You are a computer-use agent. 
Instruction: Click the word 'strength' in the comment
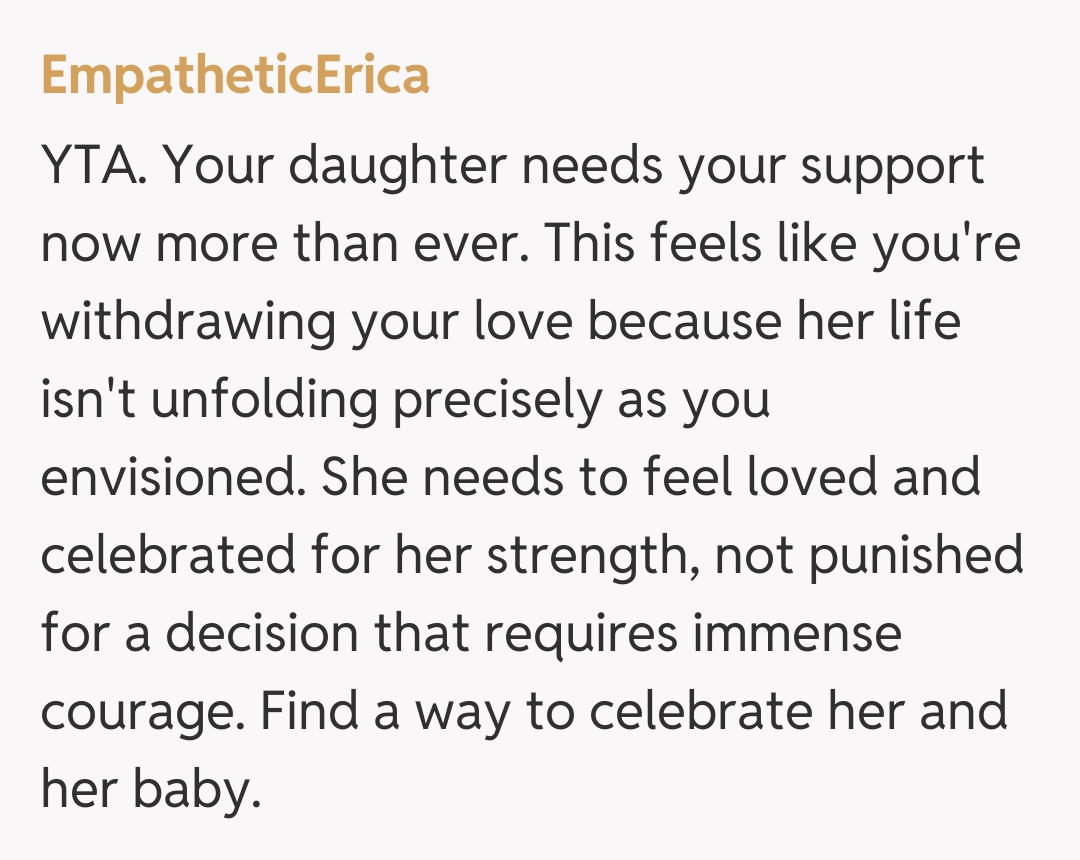pyautogui.click(x=593, y=557)
